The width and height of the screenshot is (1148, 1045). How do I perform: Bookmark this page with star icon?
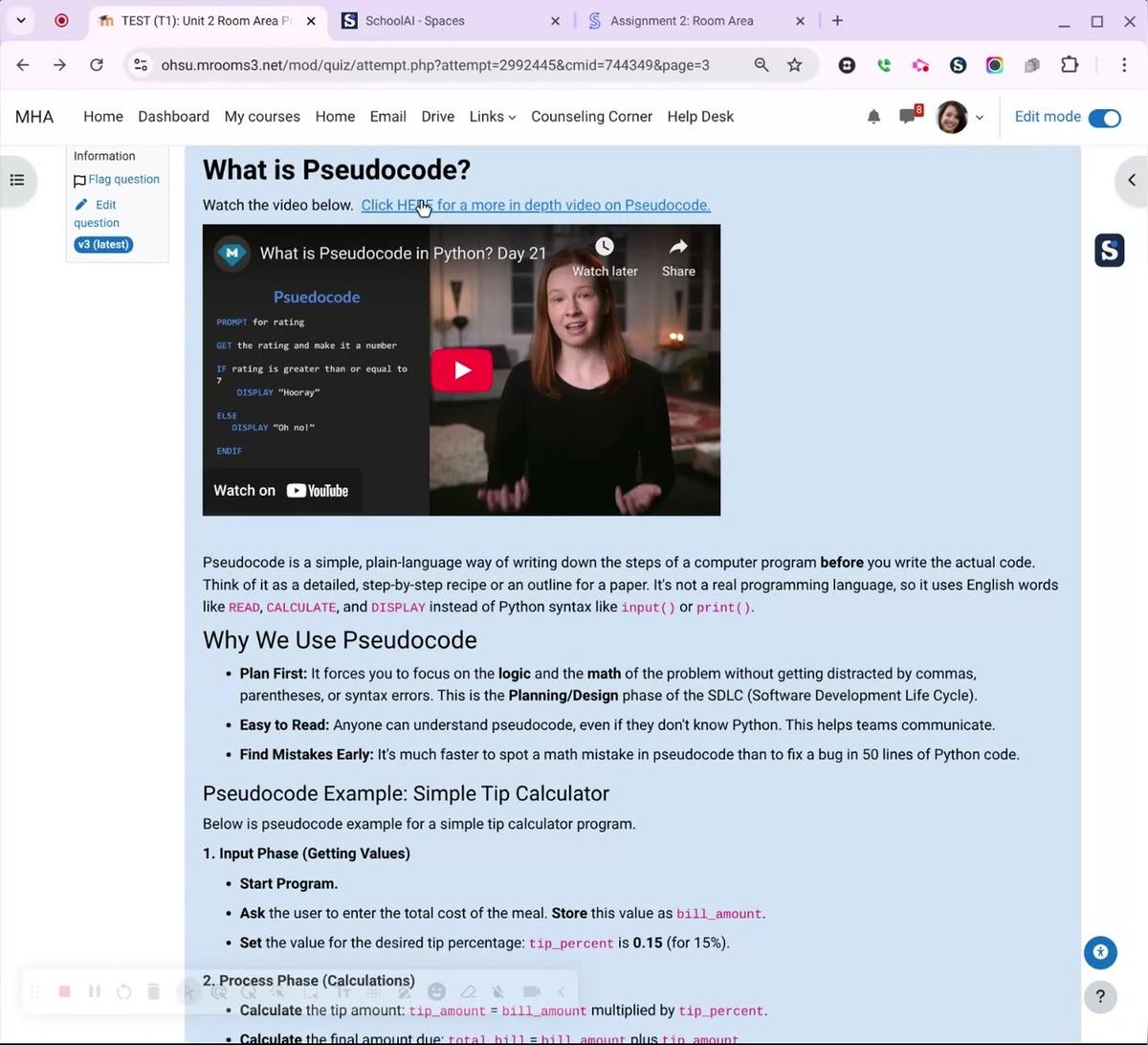(794, 65)
